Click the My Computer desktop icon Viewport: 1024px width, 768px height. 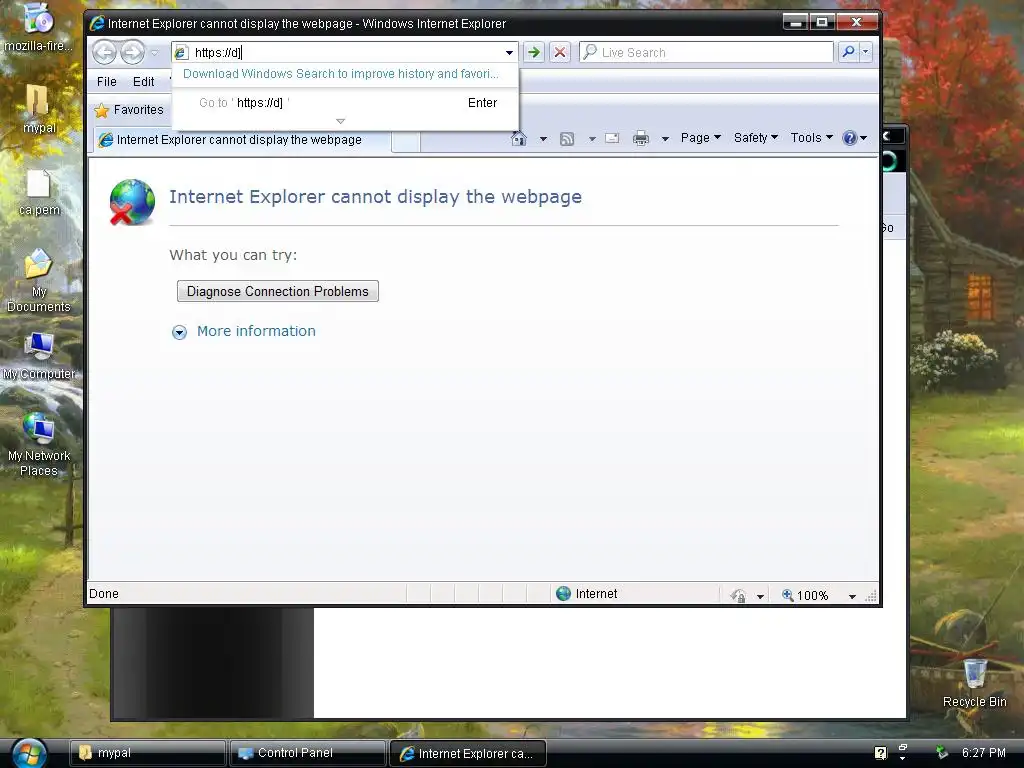(39, 356)
